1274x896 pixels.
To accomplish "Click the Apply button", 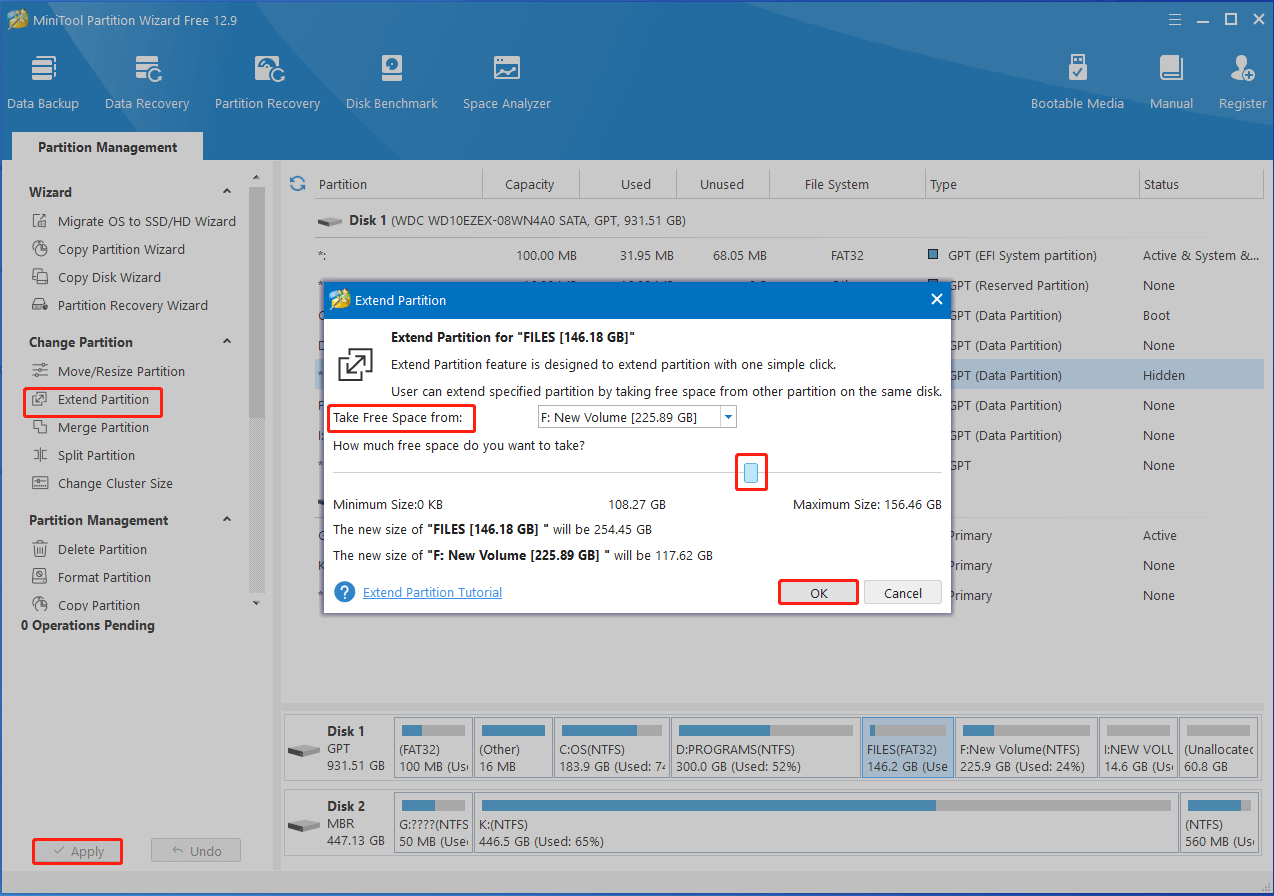I will coord(78,851).
